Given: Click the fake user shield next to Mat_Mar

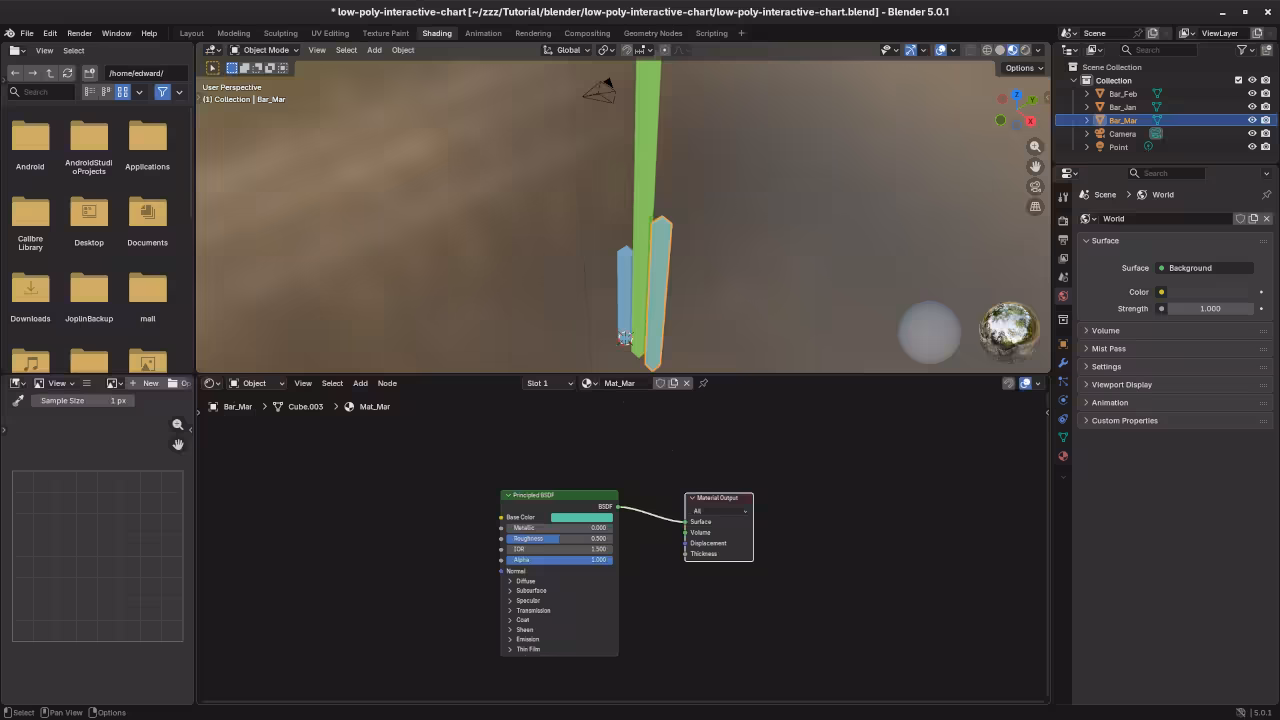Looking at the screenshot, I should 661,383.
